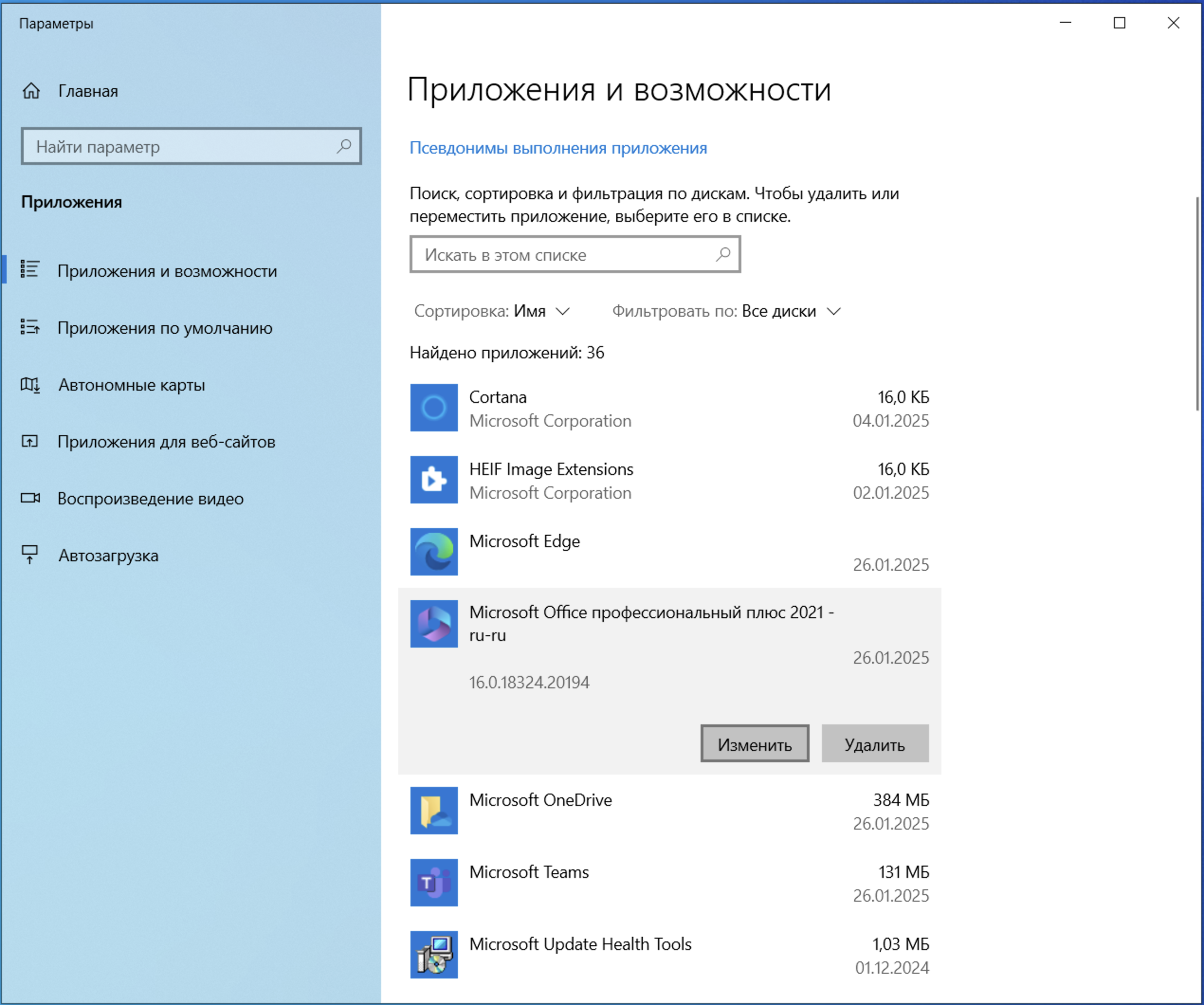Image resolution: width=1204 pixels, height=1005 pixels.
Task: Click the Microsoft Edge logo icon
Action: [434, 551]
